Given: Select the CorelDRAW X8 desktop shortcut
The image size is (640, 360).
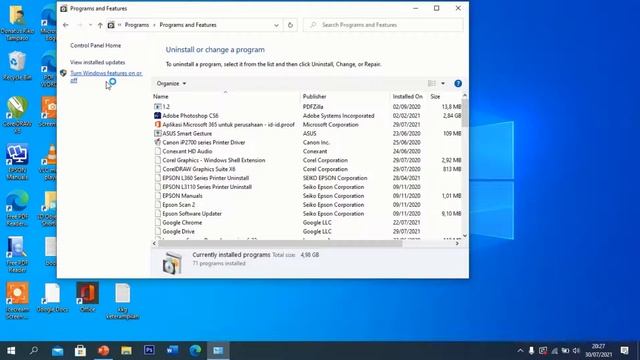Looking at the screenshot, I should click(17, 115).
